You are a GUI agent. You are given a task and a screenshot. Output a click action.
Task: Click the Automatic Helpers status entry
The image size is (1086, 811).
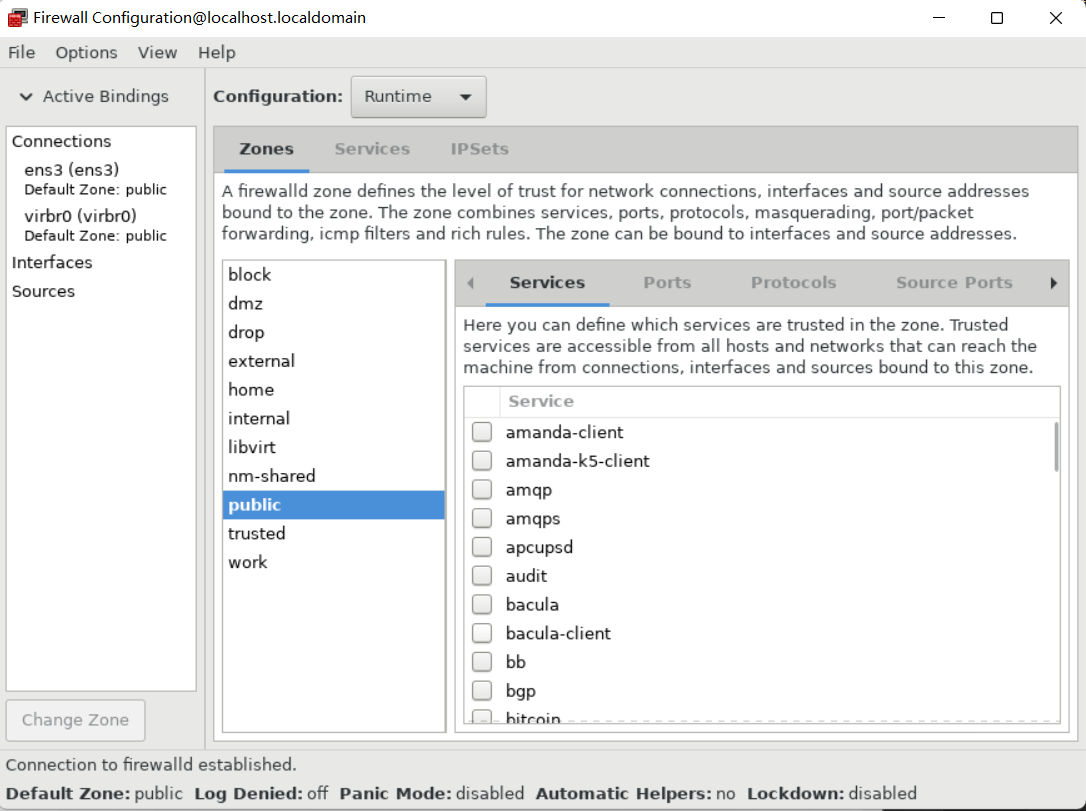pyautogui.click(x=635, y=794)
